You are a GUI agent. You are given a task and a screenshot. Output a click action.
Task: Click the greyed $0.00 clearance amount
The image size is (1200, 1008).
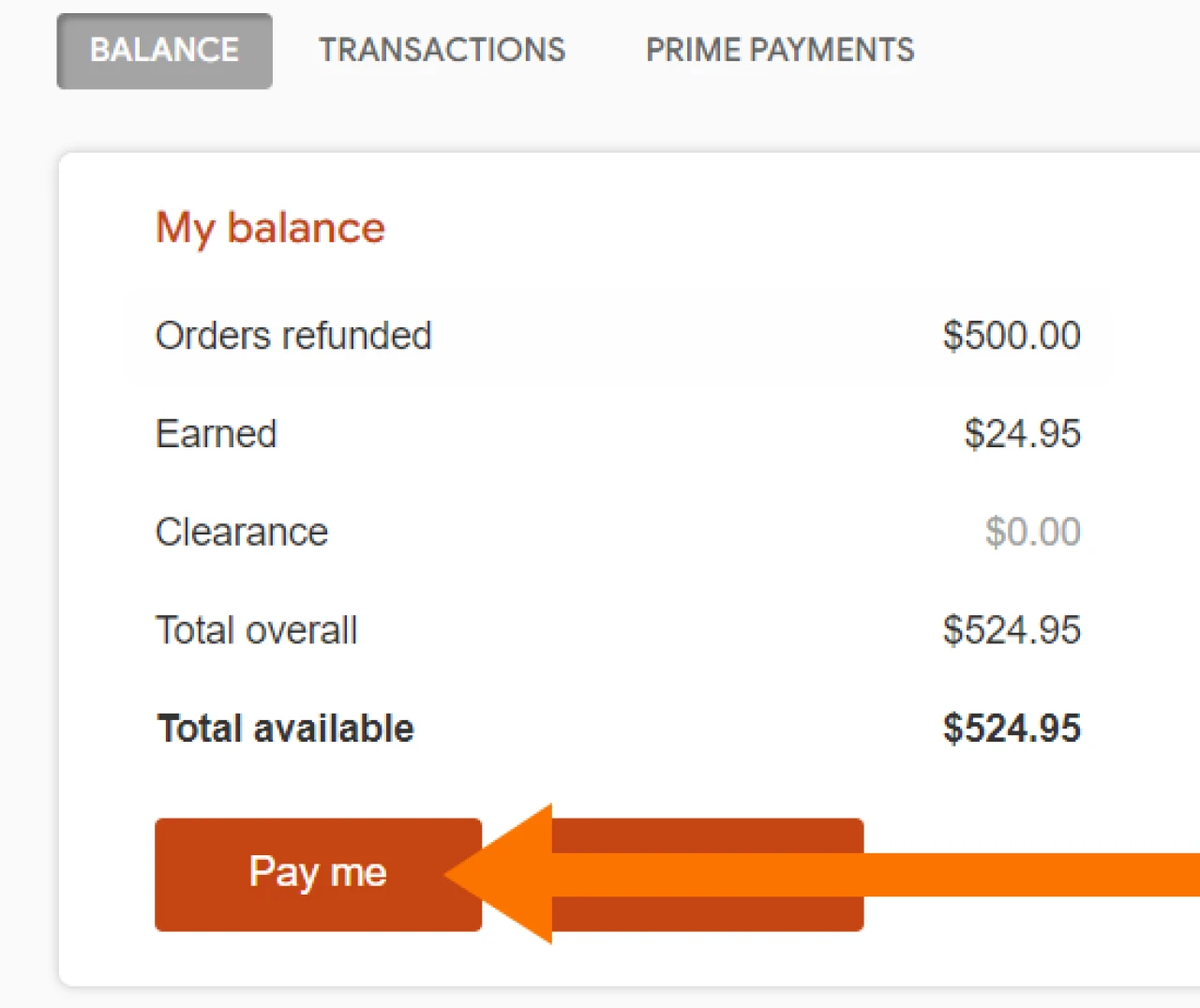click(1032, 533)
